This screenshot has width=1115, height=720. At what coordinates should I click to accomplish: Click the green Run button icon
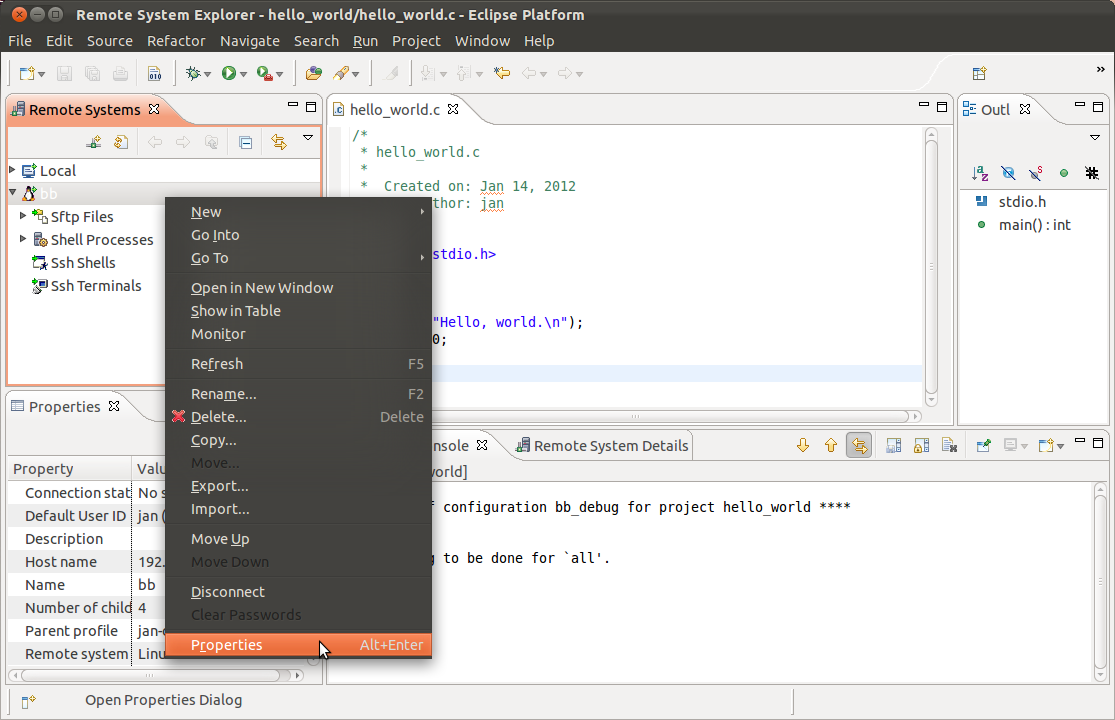pos(228,73)
